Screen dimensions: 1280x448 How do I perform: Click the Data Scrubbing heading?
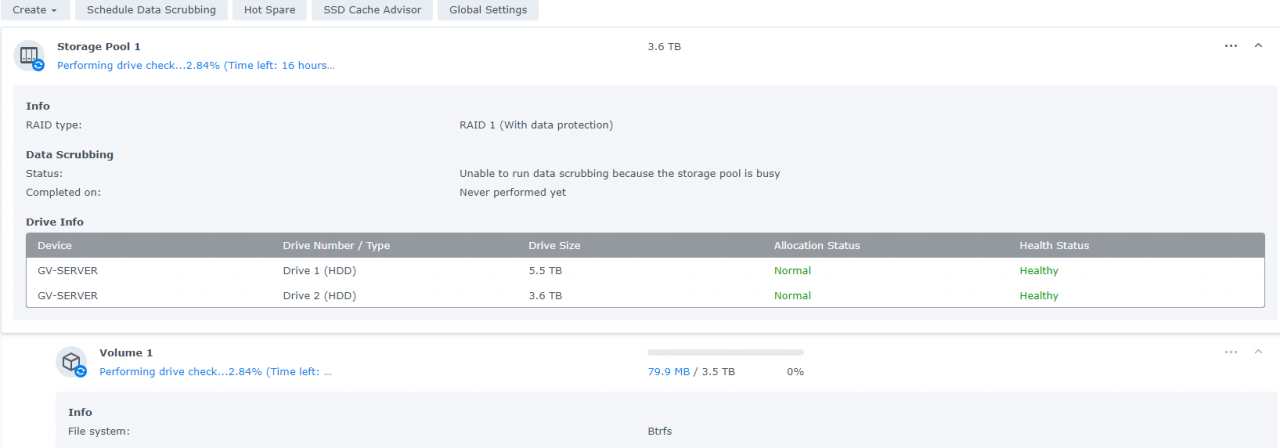point(70,154)
